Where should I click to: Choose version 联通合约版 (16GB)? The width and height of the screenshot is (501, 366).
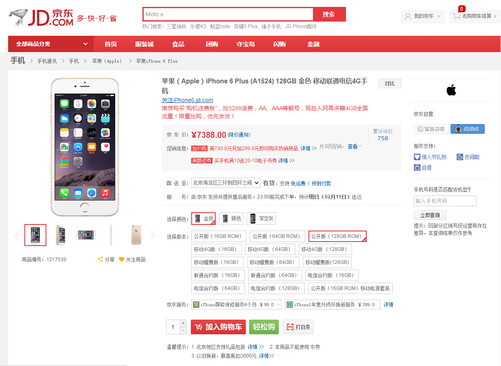tap(218, 275)
